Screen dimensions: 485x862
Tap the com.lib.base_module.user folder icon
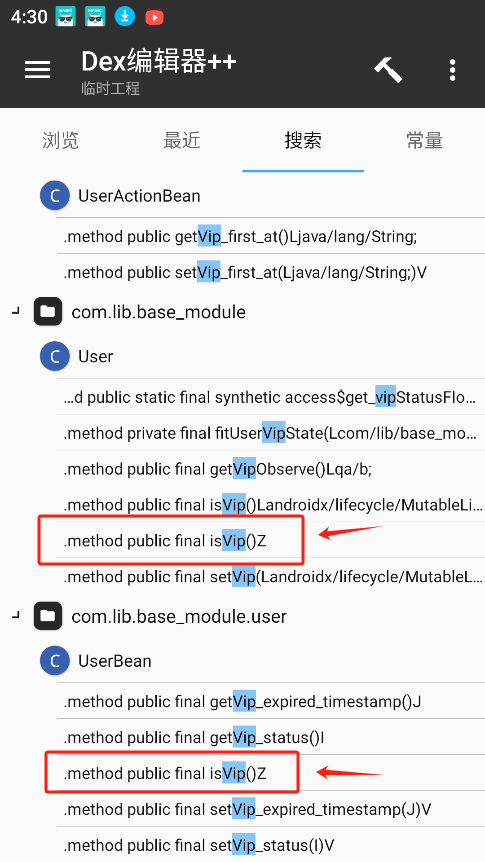point(48,616)
